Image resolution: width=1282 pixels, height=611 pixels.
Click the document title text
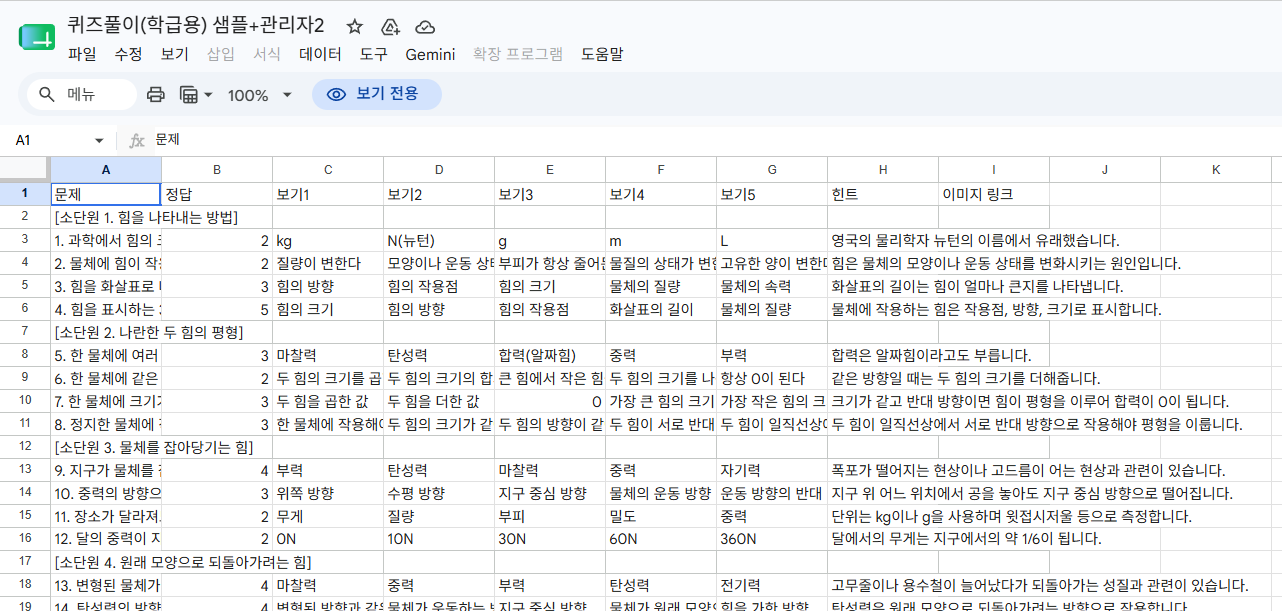click(196, 26)
